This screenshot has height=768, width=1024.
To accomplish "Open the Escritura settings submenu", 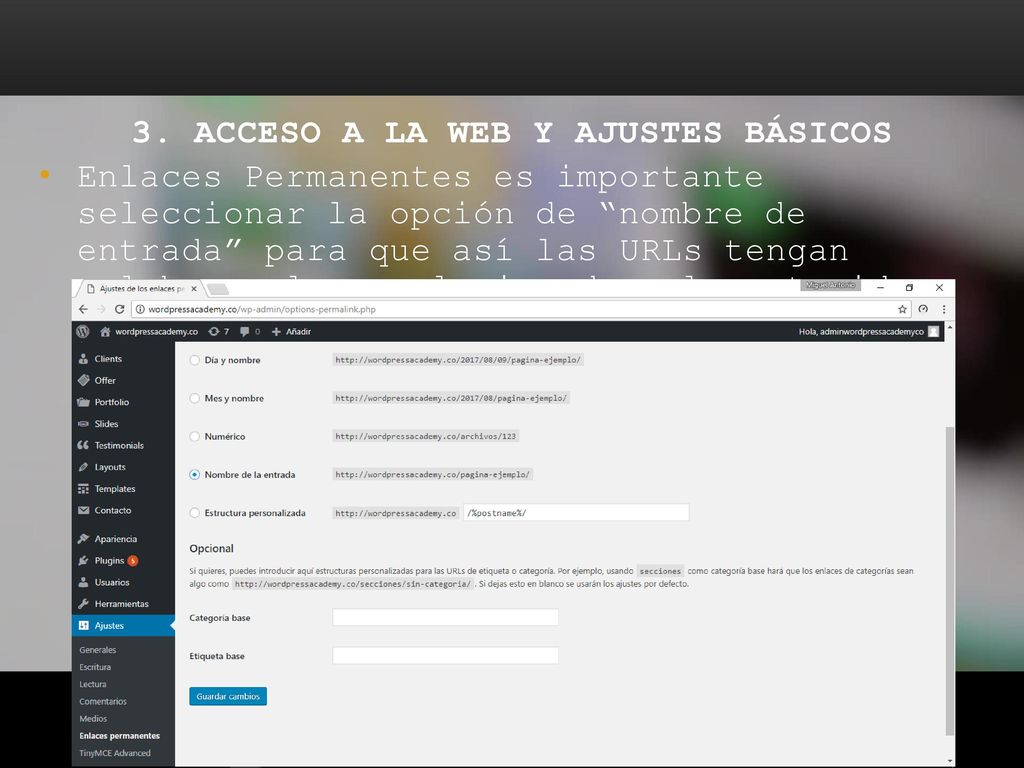I will tap(95, 667).
